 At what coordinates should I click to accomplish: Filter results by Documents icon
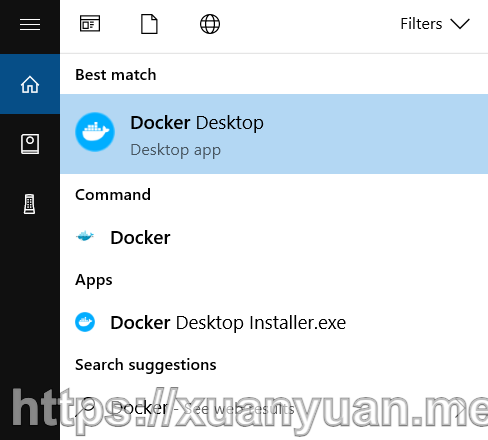point(149,24)
